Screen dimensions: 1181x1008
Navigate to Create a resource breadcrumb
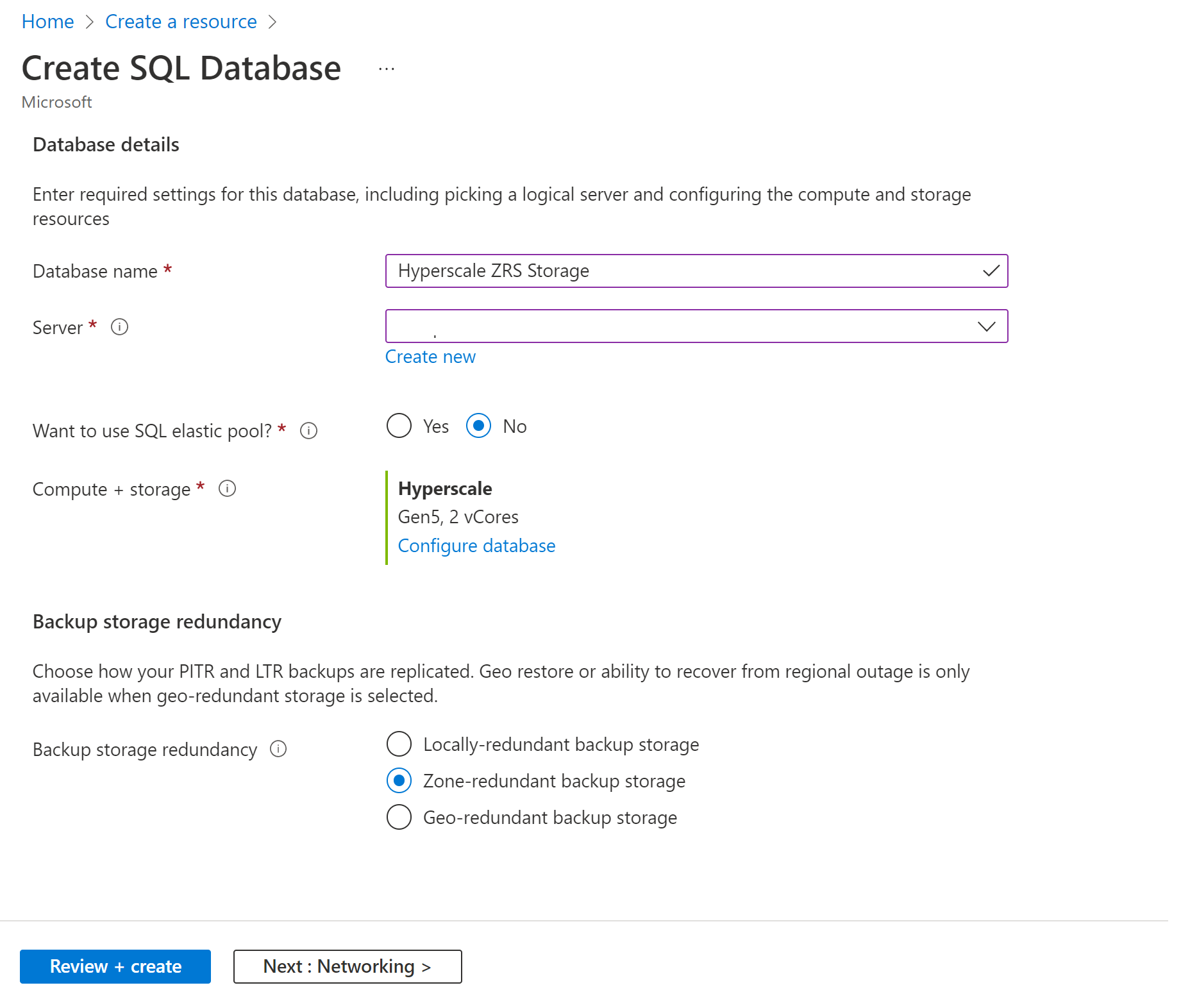(181, 22)
